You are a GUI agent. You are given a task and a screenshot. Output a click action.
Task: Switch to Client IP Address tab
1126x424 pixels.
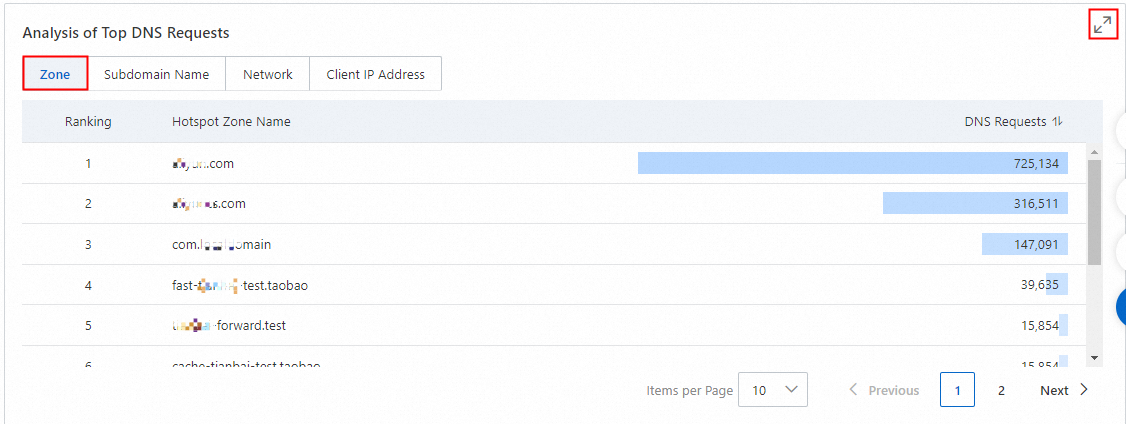pos(375,74)
